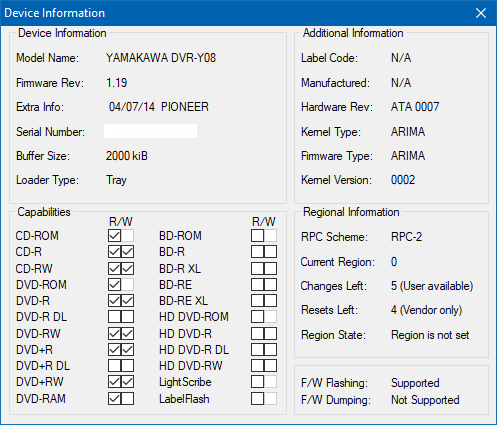Click the HD DVD-R write checkbox
The width and height of the screenshot is (497, 425).
click(270, 333)
